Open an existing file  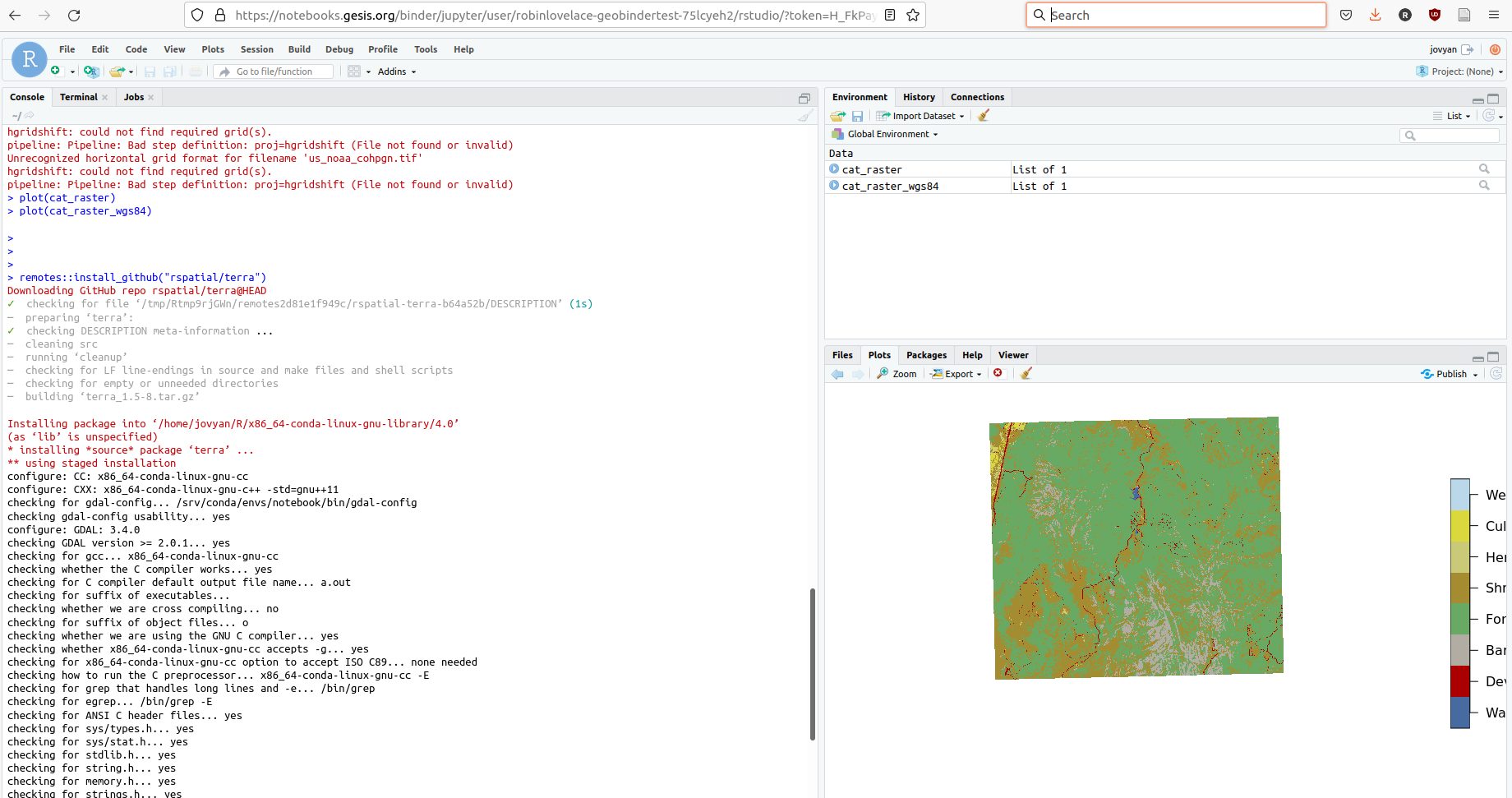tap(115, 71)
